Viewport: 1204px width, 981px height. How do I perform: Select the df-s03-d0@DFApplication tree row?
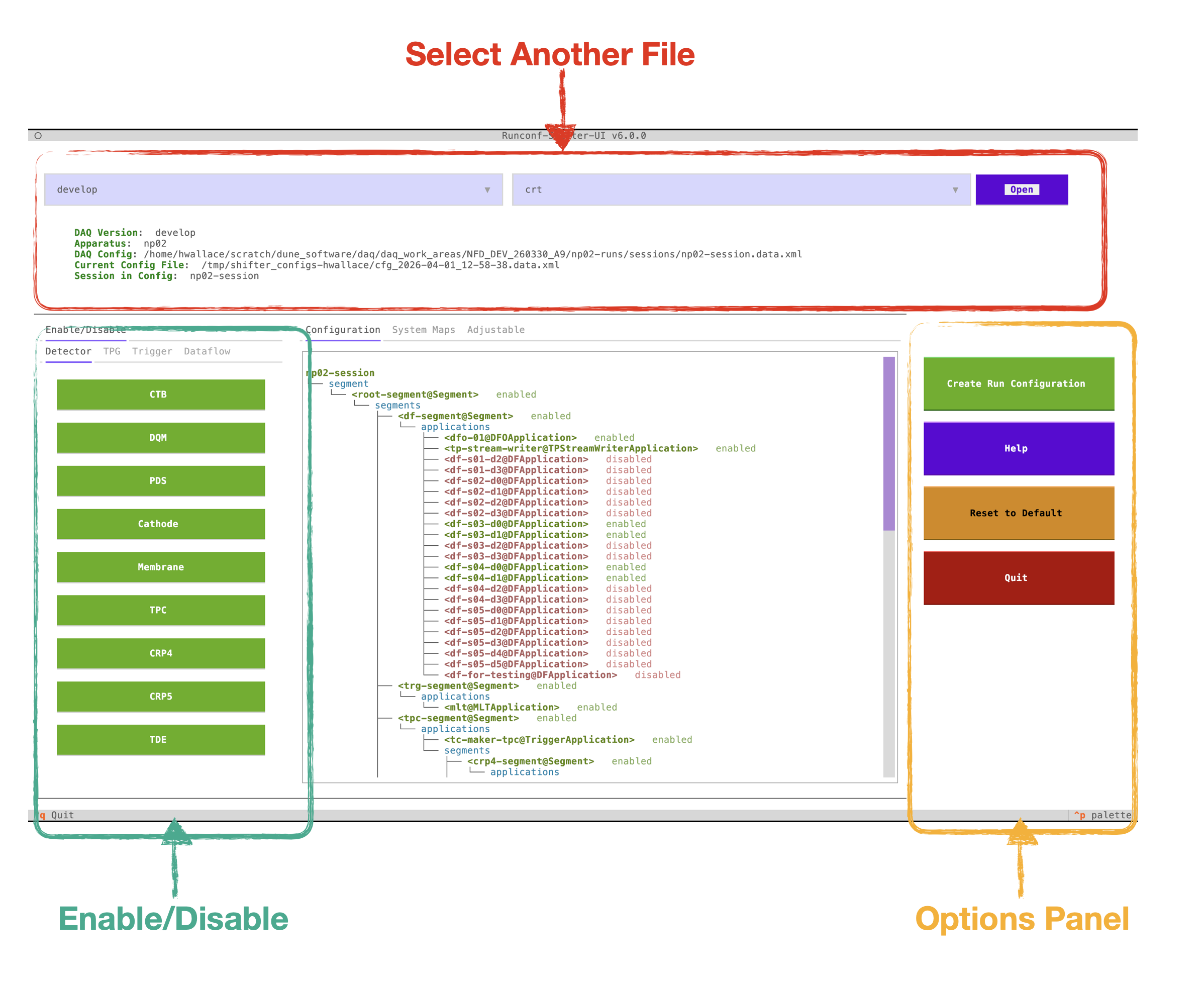coord(545,524)
